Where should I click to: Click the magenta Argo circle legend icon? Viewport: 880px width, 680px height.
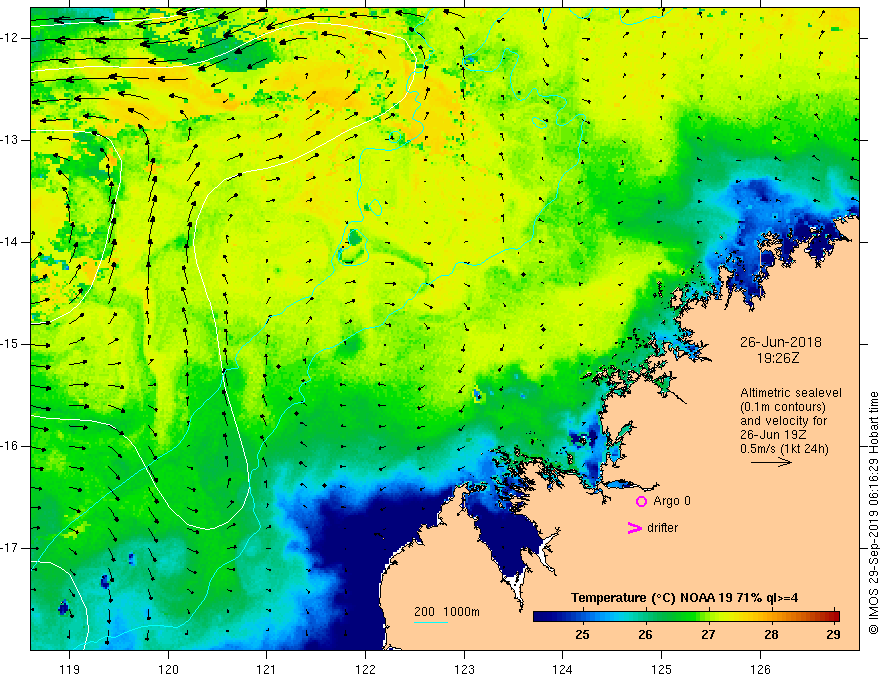coord(641,501)
